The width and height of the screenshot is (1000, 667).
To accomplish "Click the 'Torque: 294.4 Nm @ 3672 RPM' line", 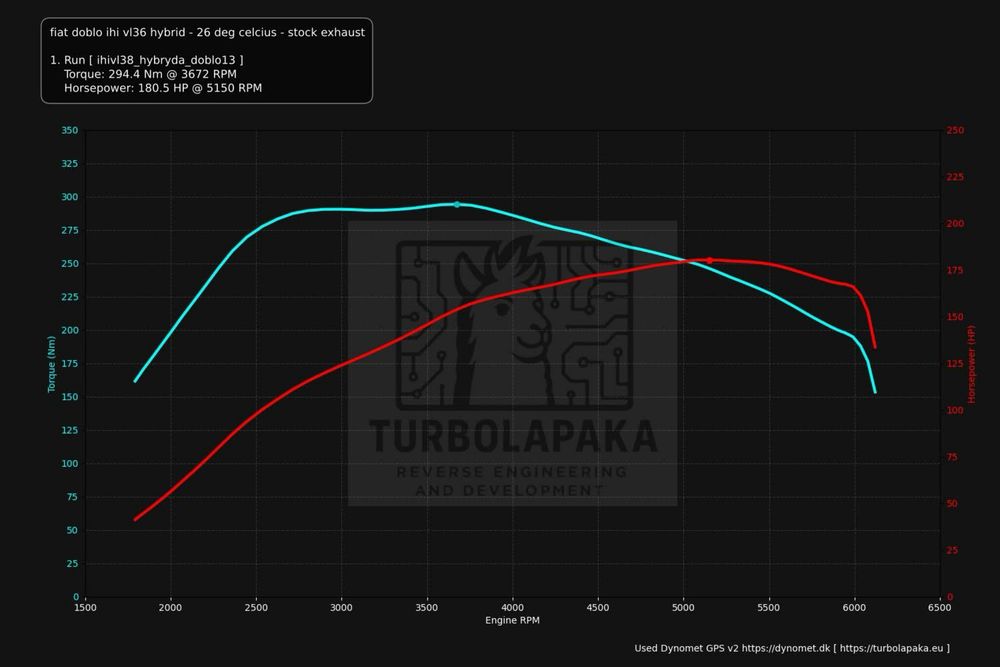I will (x=151, y=74).
